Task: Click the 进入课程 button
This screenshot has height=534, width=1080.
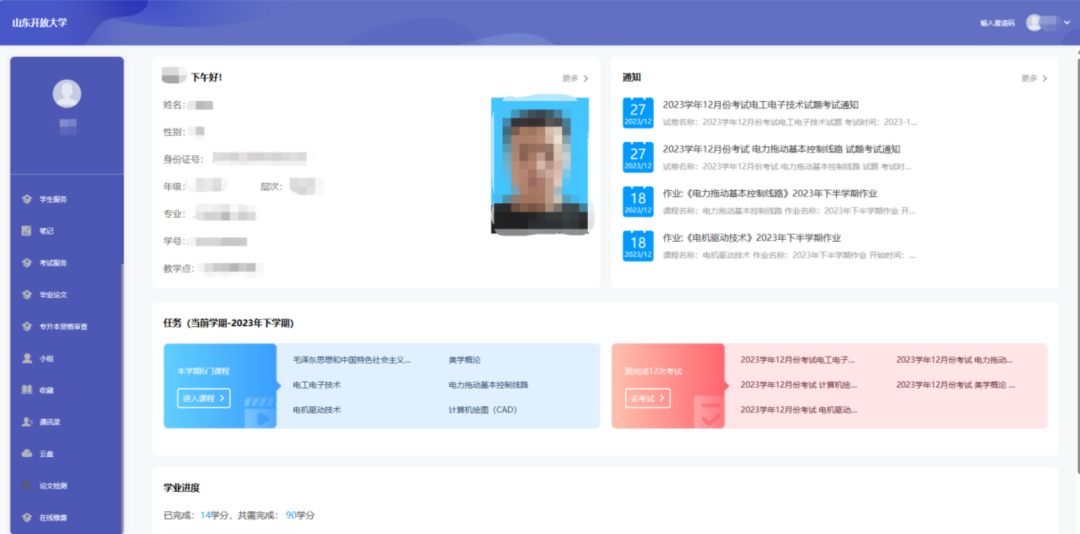Action: pyautogui.click(x=204, y=398)
